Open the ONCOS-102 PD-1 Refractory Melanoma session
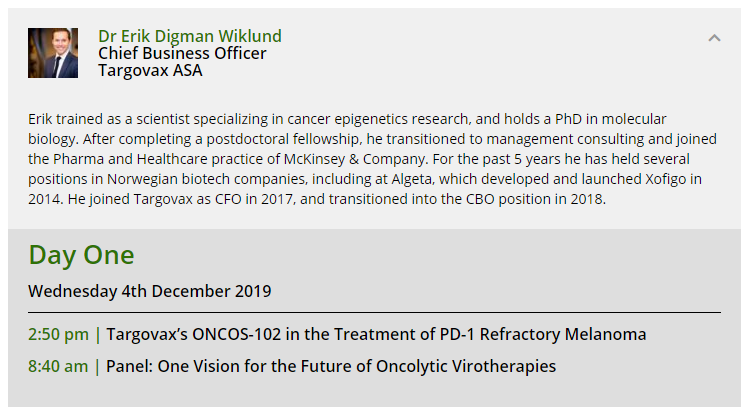The height and width of the screenshot is (414, 753). (x=376, y=334)
